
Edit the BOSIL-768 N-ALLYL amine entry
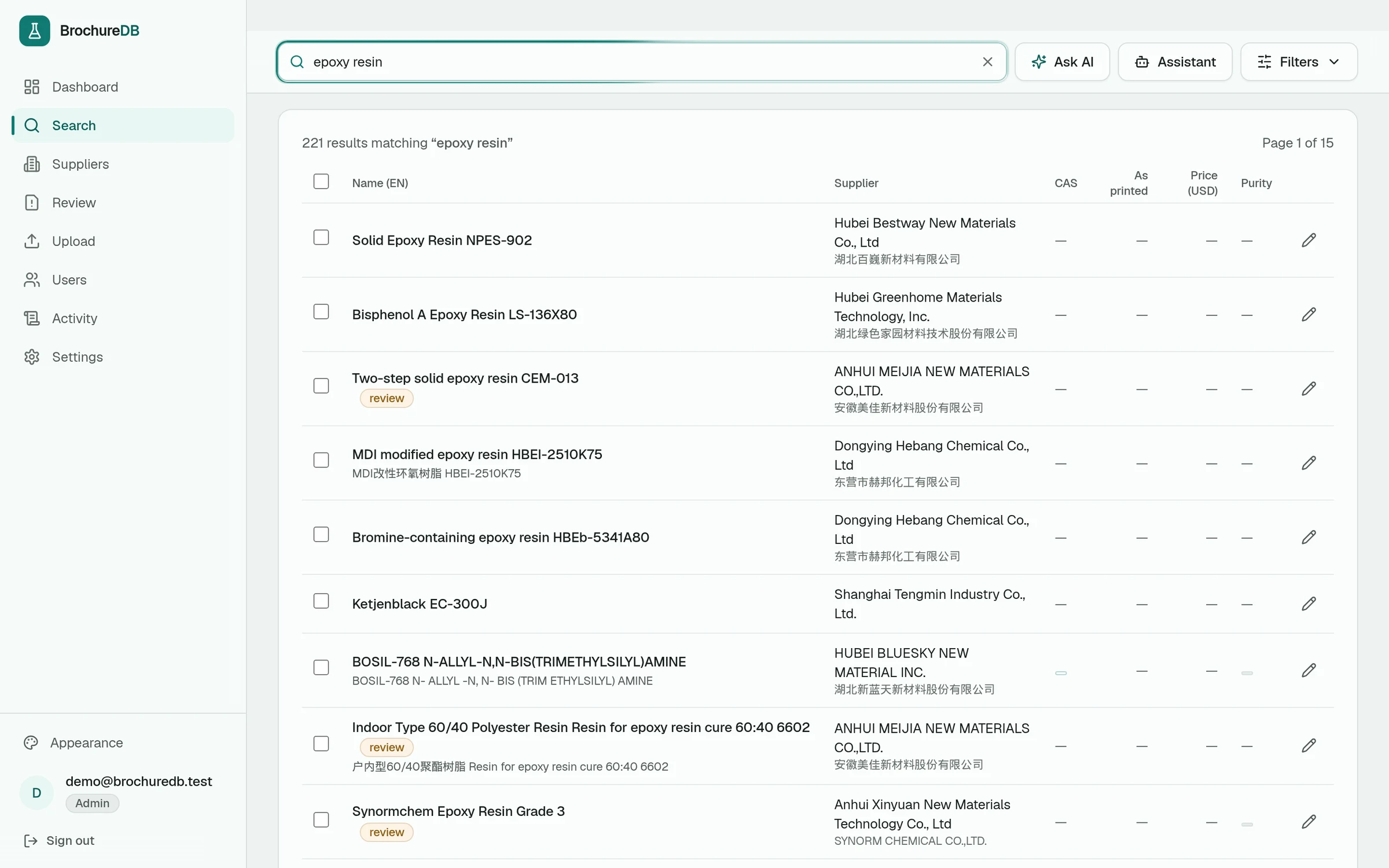pos(1309,671)
